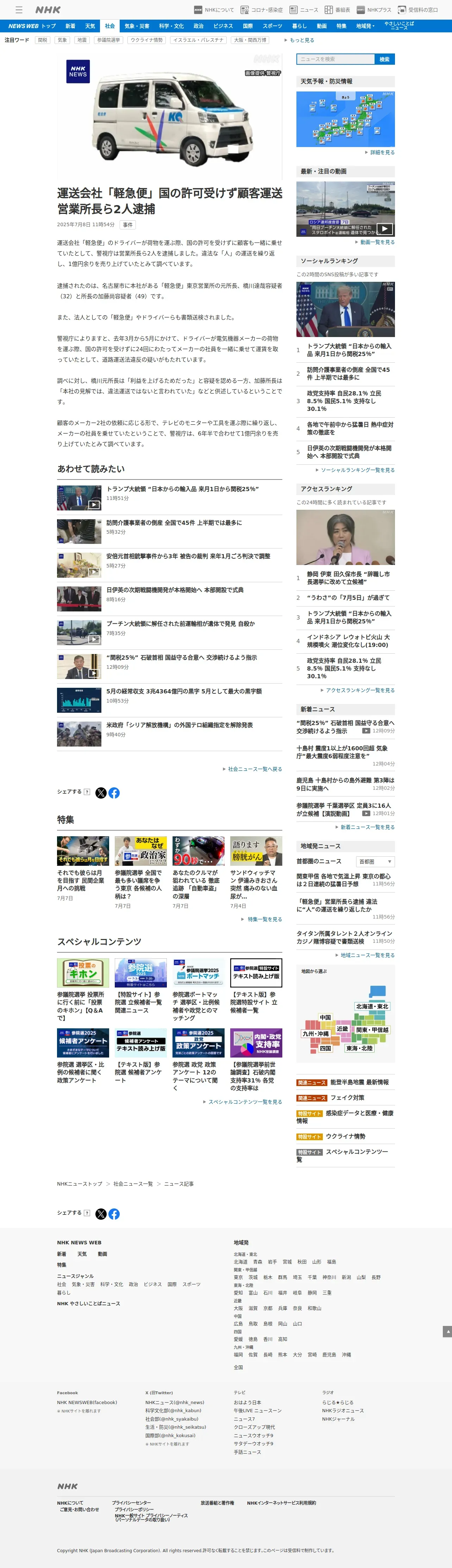Click the ニュースを検索 search field
The image size is (452, 1568).
click(335, 59)
